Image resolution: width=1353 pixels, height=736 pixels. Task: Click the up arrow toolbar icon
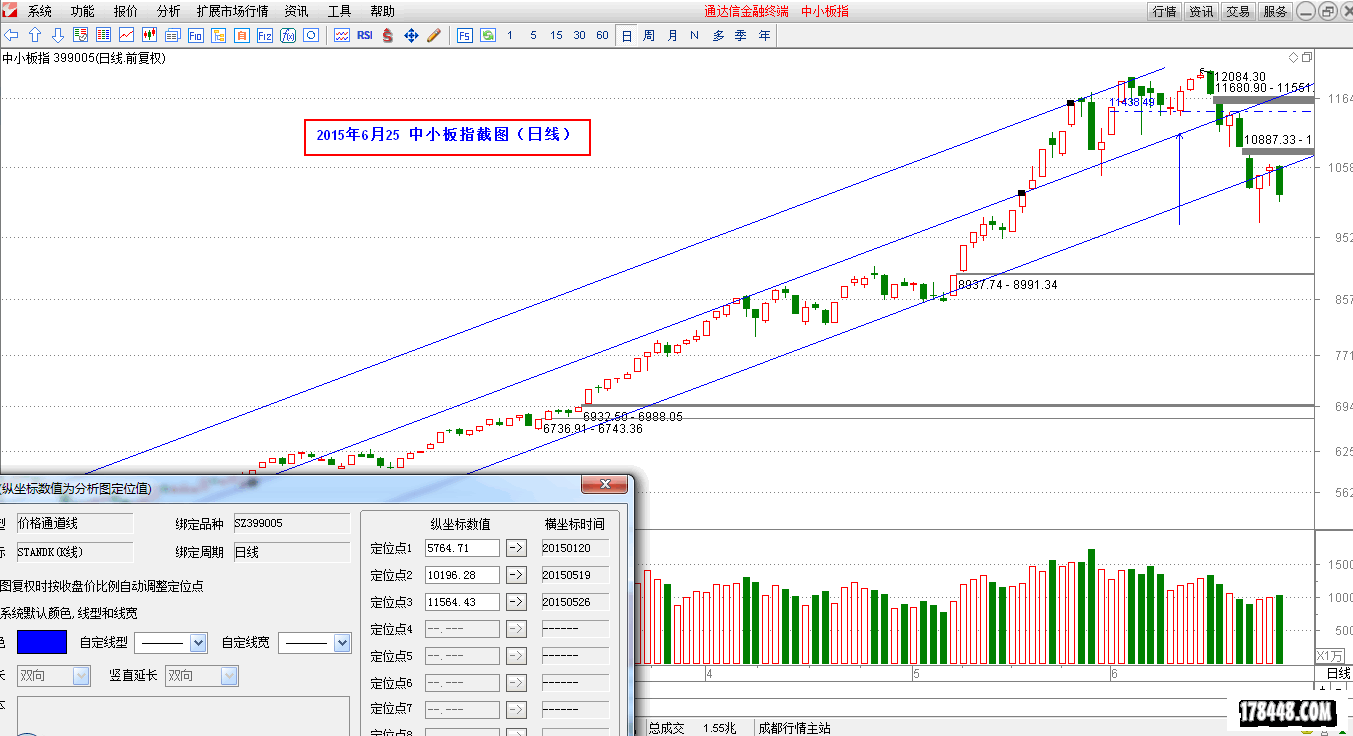click(x=35, y=35)
